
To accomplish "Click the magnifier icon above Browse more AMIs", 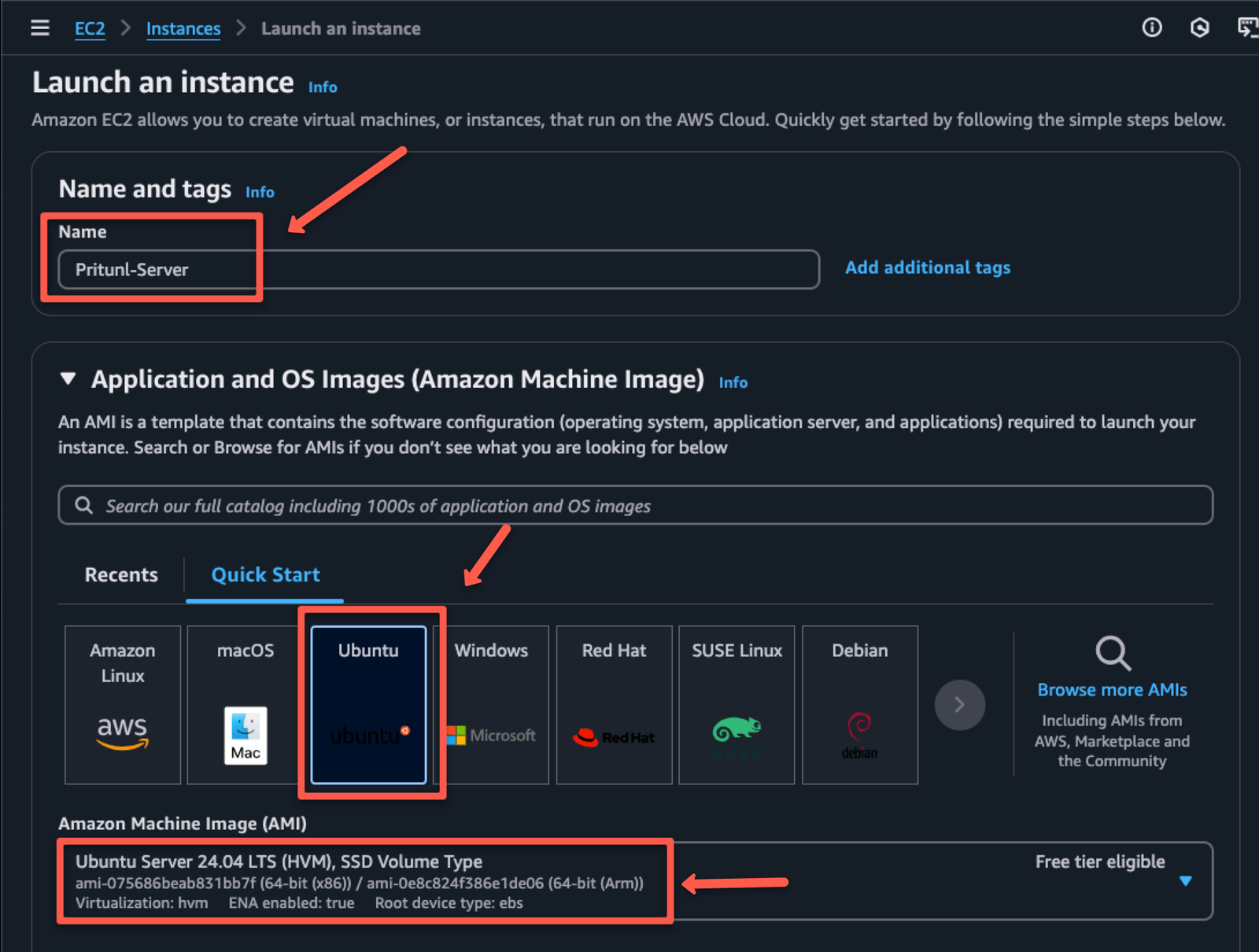I will [1112, 652].
